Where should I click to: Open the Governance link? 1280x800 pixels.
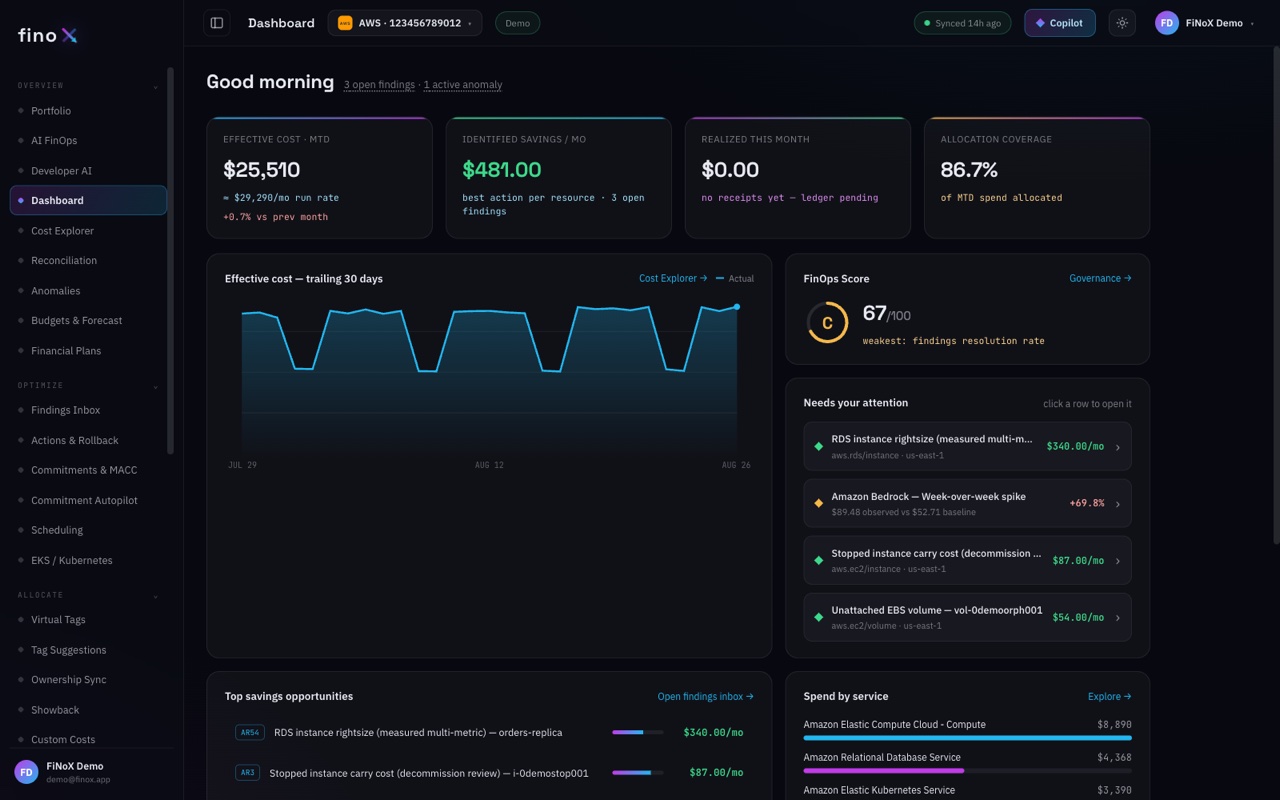tap(1100, 279)
